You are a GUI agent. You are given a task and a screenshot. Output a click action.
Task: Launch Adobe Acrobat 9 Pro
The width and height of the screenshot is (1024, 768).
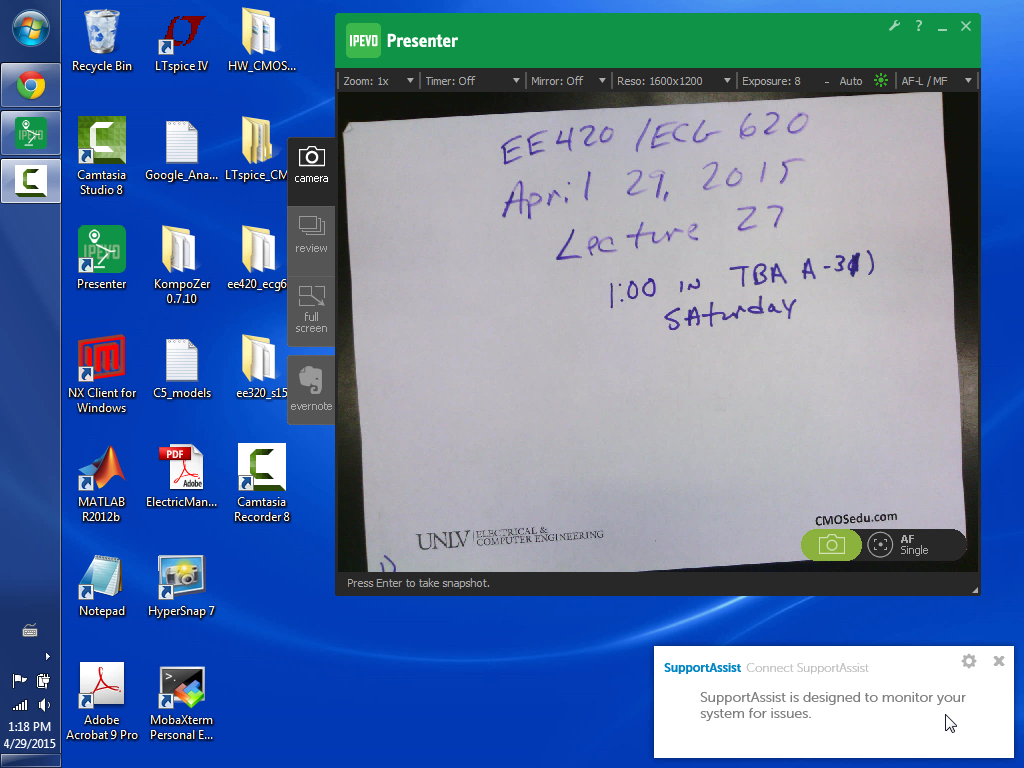(101, 702)
